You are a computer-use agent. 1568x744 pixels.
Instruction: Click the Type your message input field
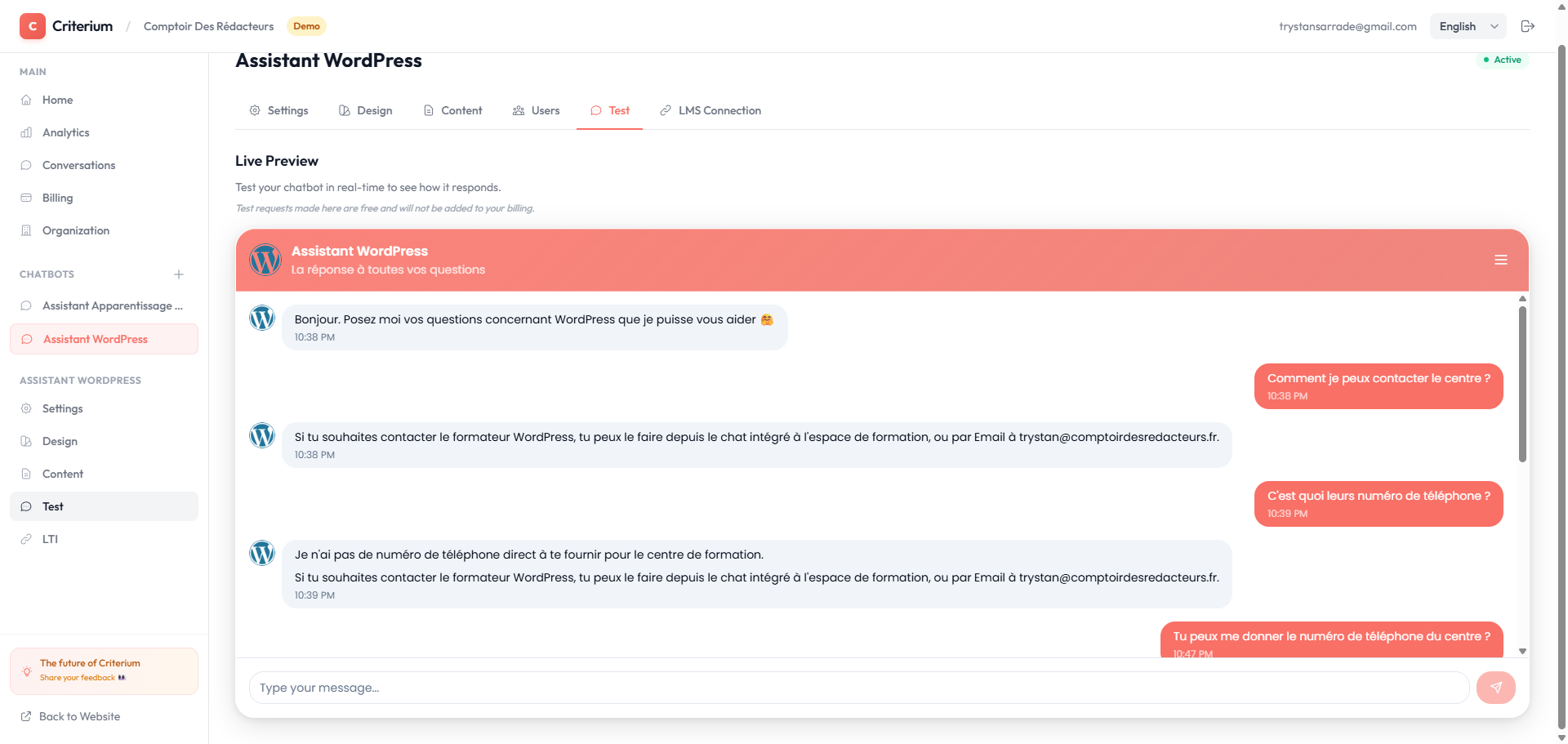pos(857,688)
